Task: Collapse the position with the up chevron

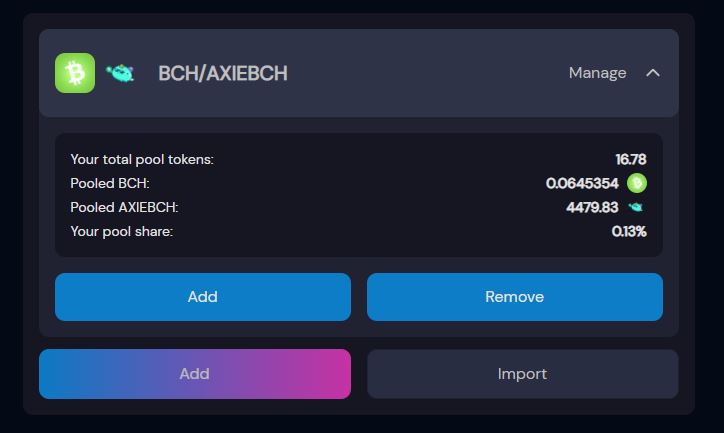Action: (x=653, y=73)
